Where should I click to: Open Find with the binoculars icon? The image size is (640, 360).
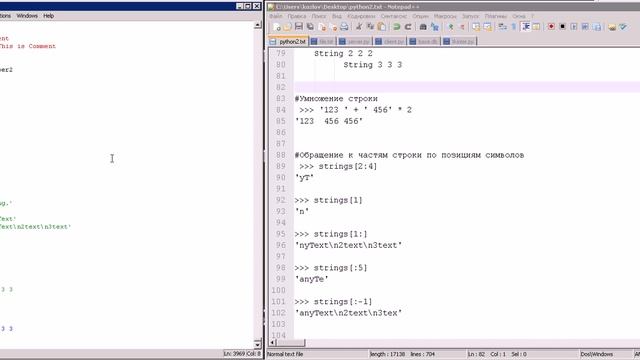423,27
